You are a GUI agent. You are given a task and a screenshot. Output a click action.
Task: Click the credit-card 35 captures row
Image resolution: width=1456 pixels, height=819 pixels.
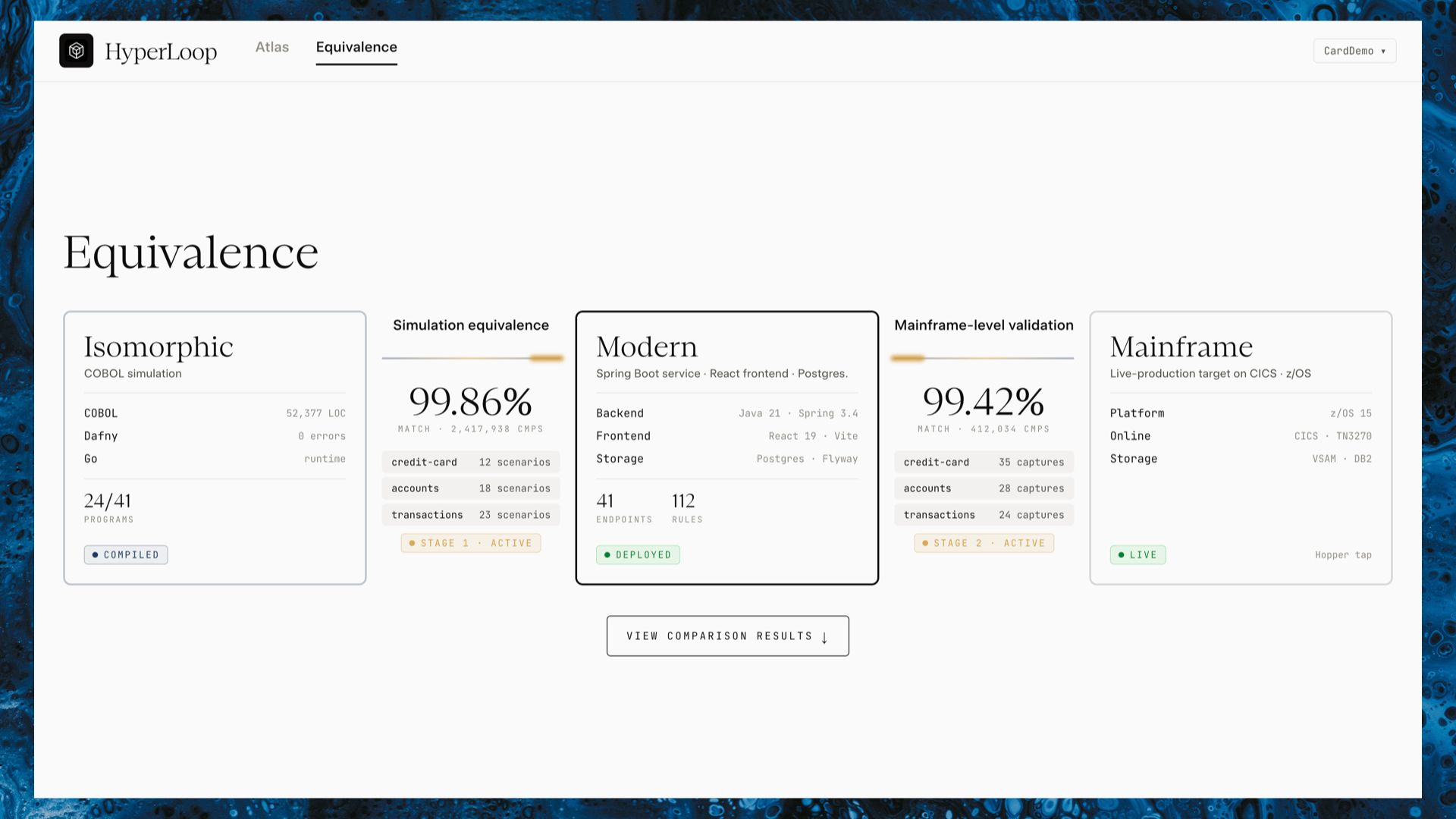click(984, 462)
